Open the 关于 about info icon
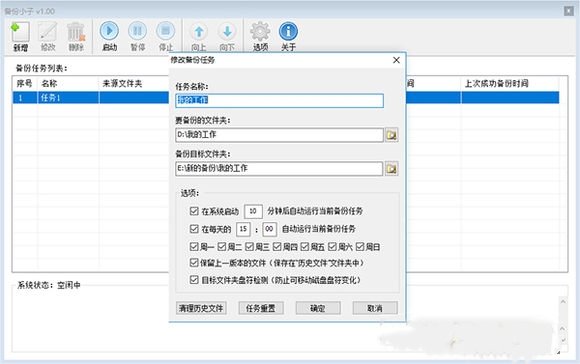Viewport: 580px width, 364px height. pyautogui.click(x=289, y=36)
